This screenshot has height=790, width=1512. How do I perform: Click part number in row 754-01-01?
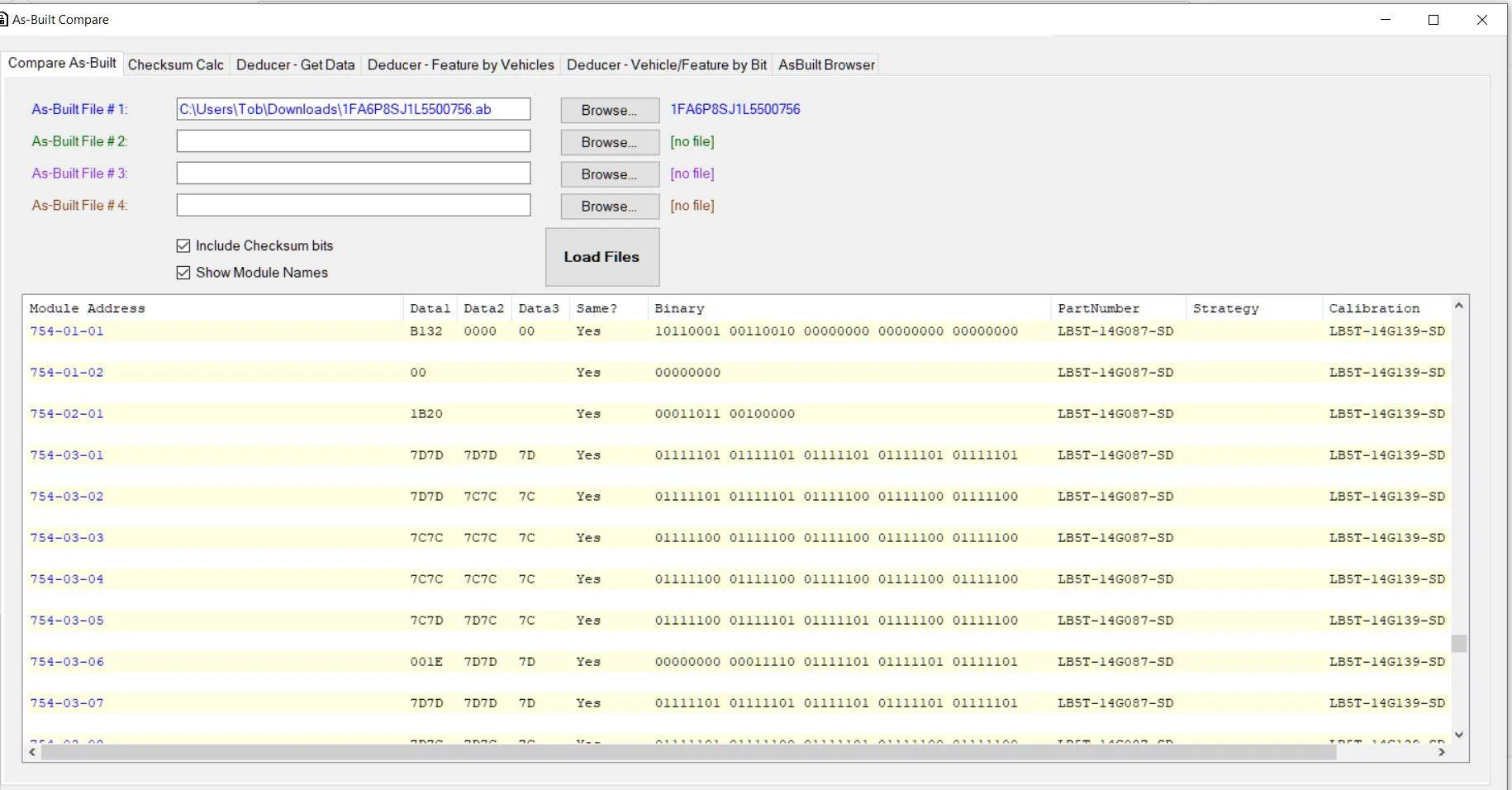click(1115, 331)
